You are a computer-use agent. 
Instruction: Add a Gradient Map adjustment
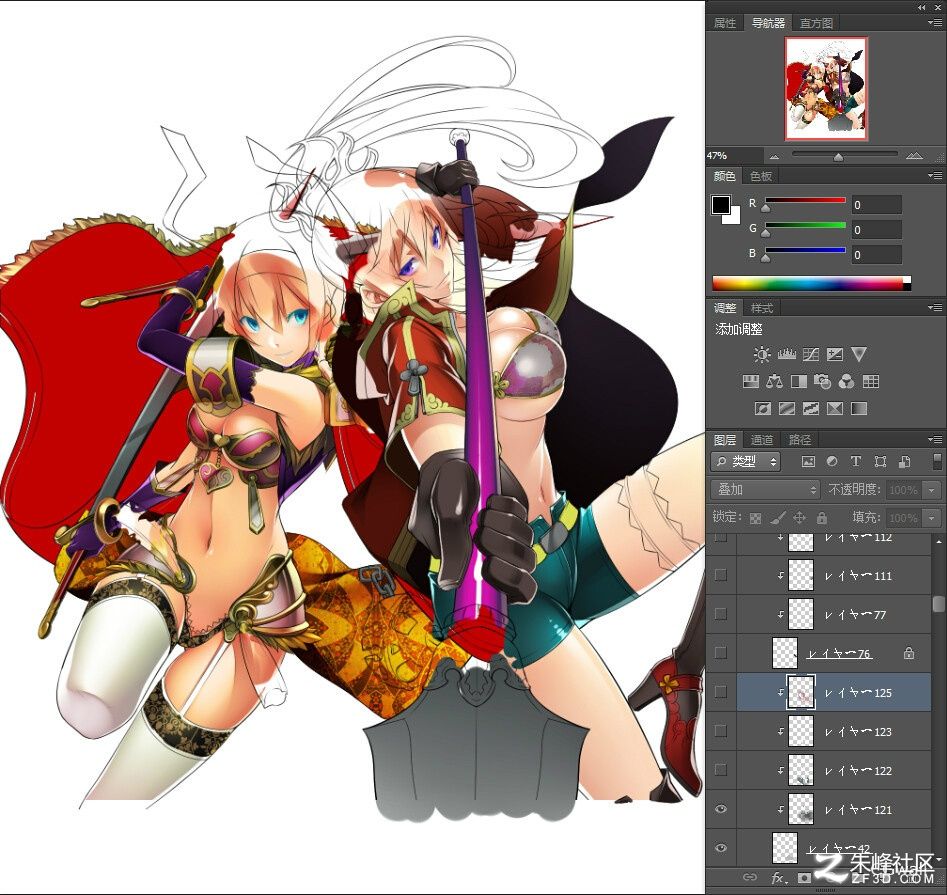pos(859,409)
